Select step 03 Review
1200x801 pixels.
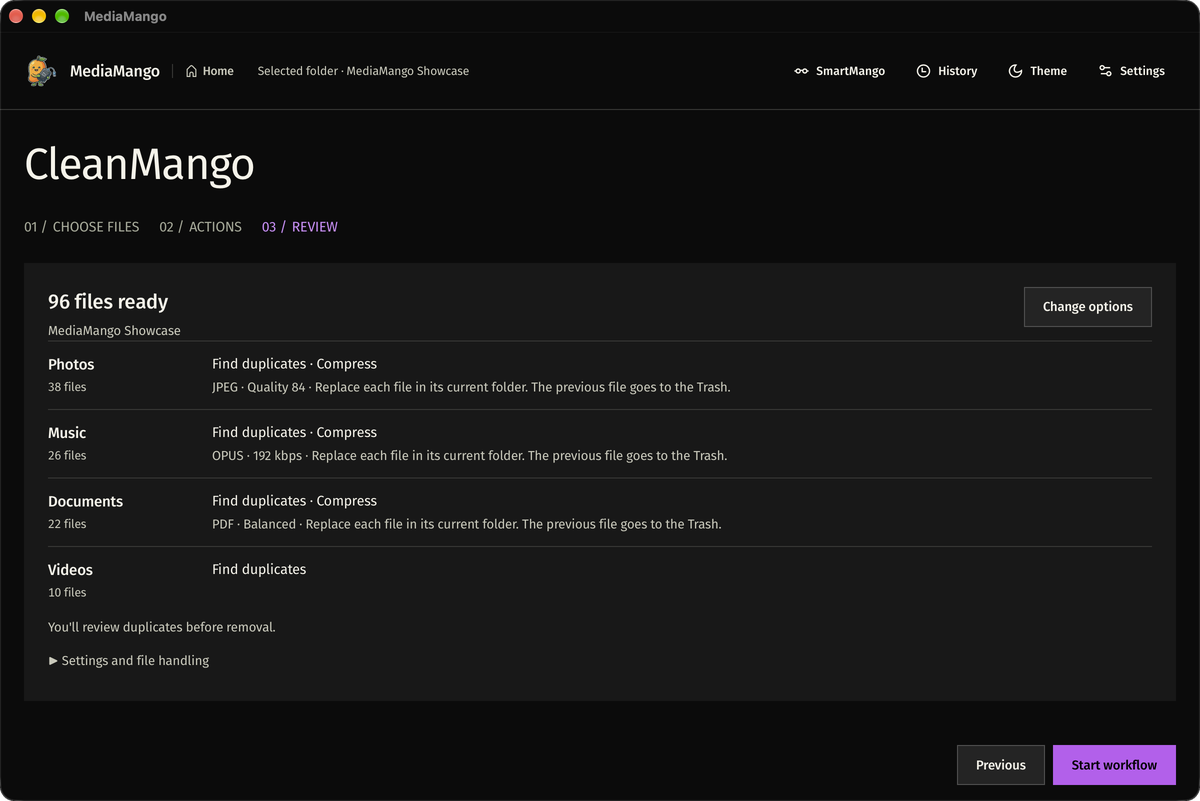click(300, 227)
